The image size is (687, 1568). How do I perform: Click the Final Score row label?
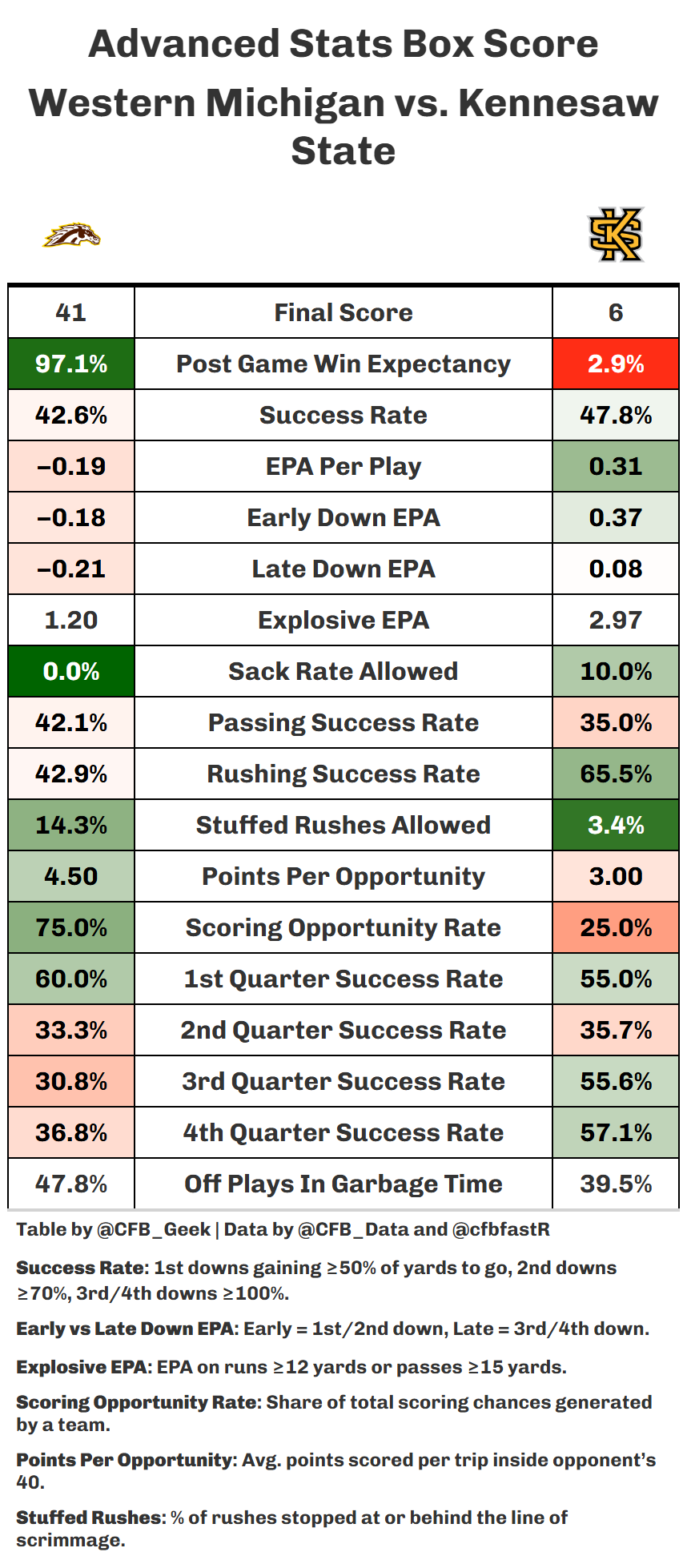343,313
